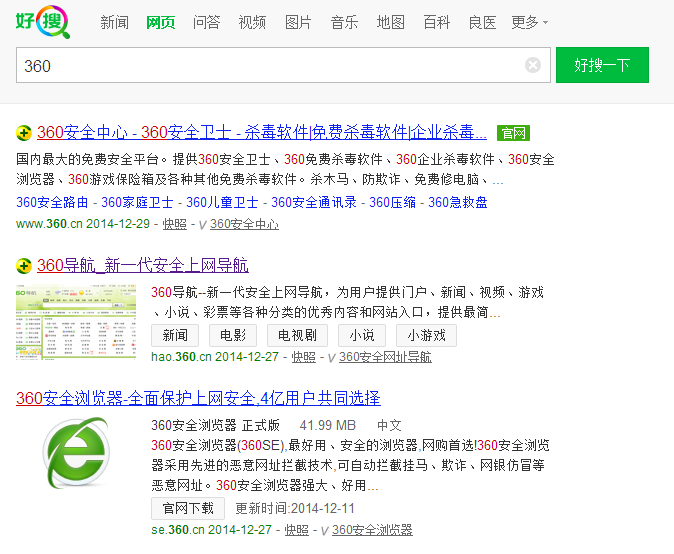Screen dimensions: 674x554
Task: Click the 好搜一下 search button
Action: [602, 65]
